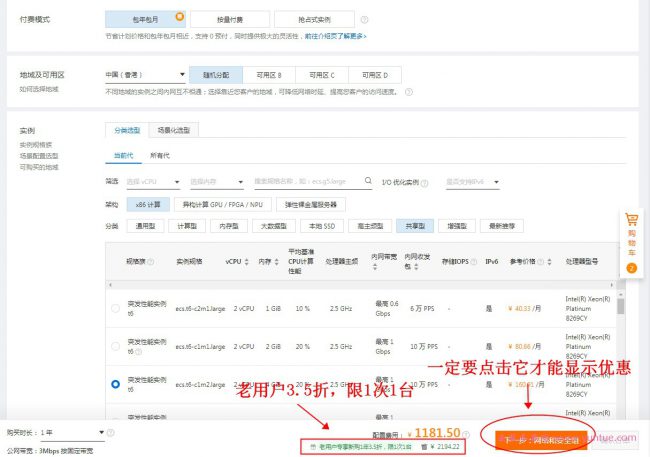Switch to 场景化选型 tab
This screenshot has width=650, height=457.
[x=173, y=131]
